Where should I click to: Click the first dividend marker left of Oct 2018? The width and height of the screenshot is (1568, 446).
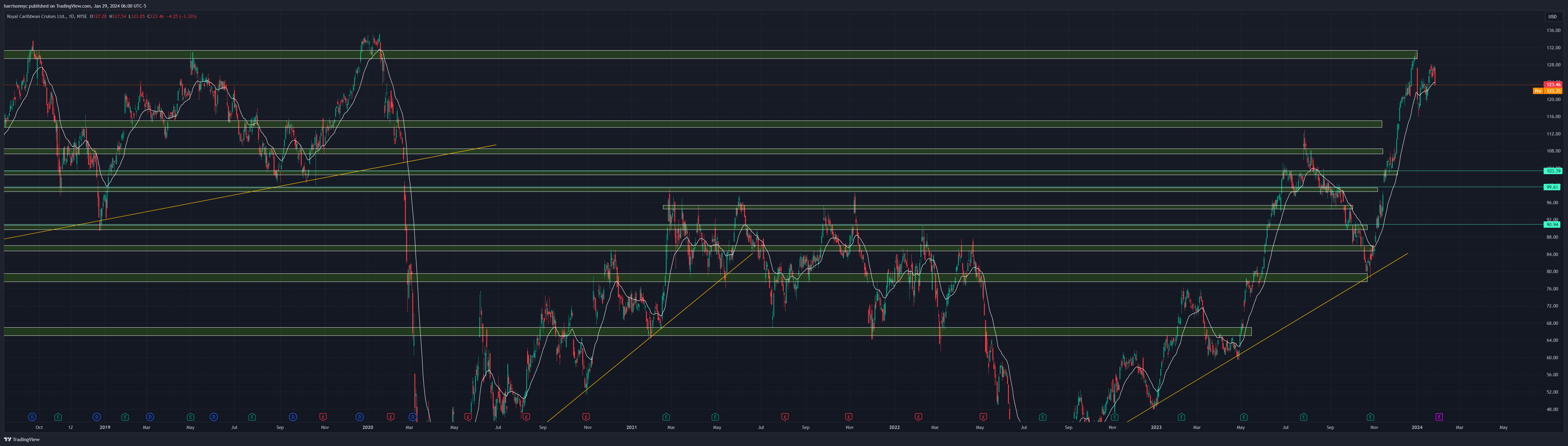(32, 417)
